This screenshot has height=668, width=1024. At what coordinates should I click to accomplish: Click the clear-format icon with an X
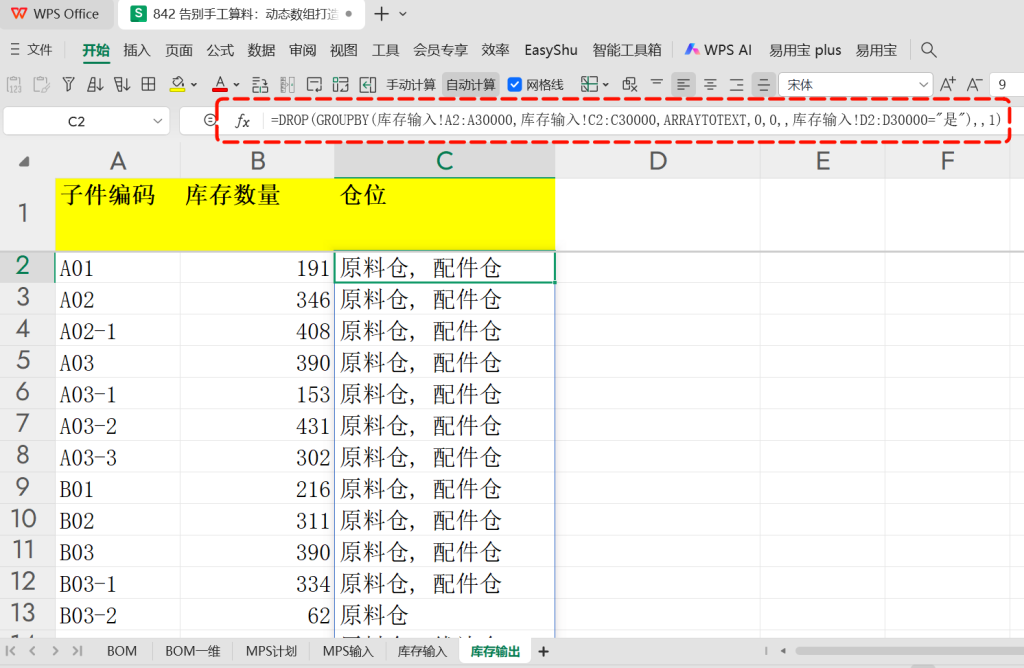[630, 84]
